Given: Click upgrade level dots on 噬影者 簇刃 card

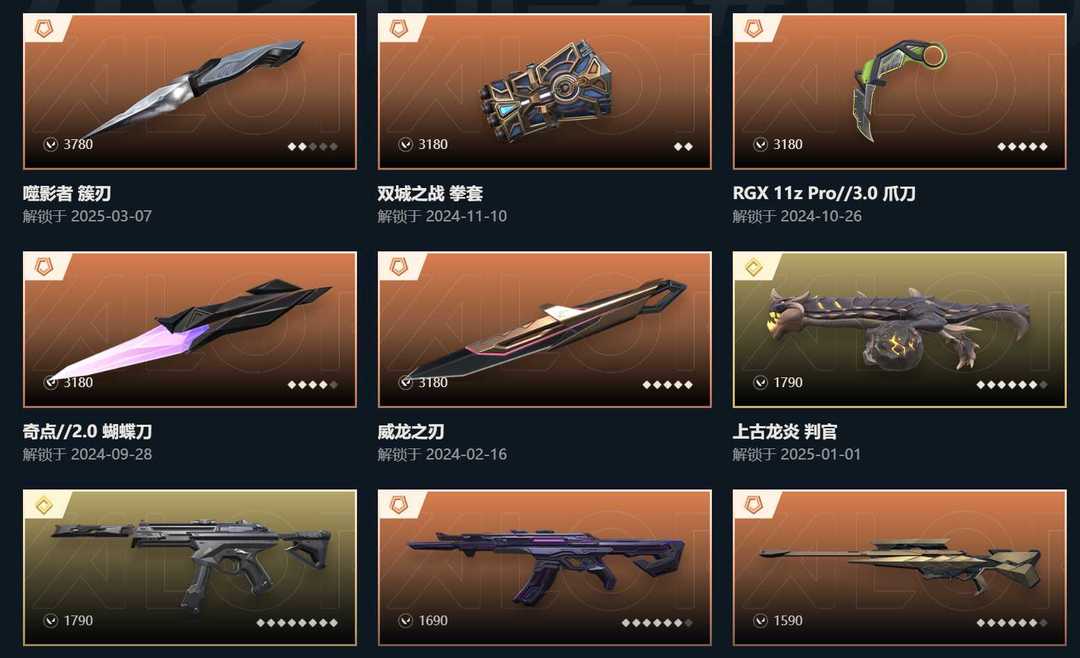Looking at the screenshot, I should click(313, 146).
